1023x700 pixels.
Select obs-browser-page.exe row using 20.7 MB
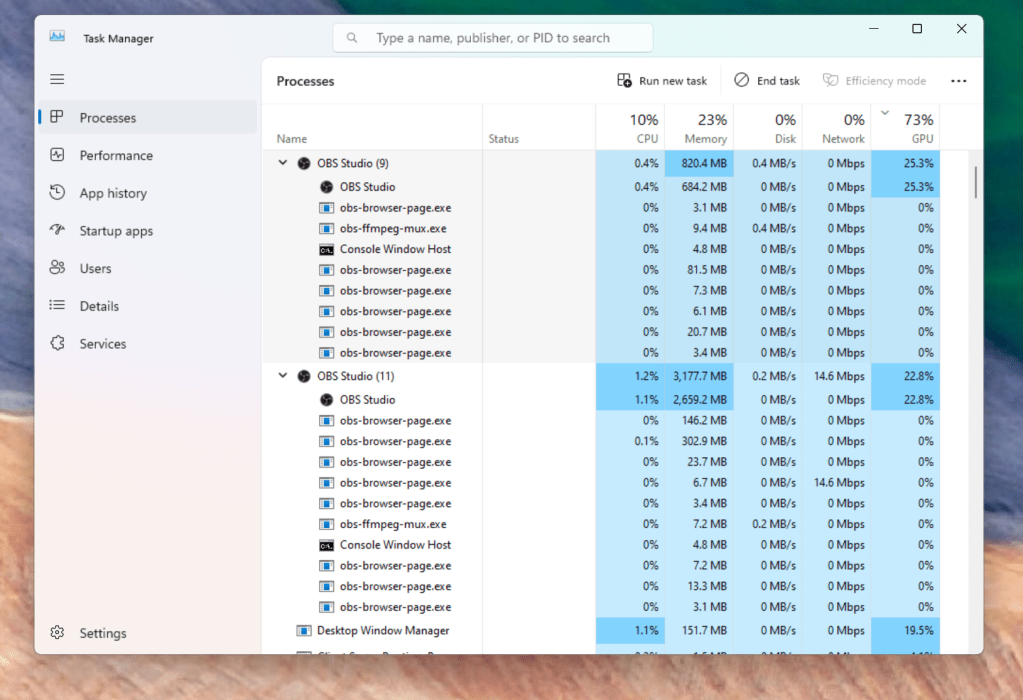click(601, 332)
